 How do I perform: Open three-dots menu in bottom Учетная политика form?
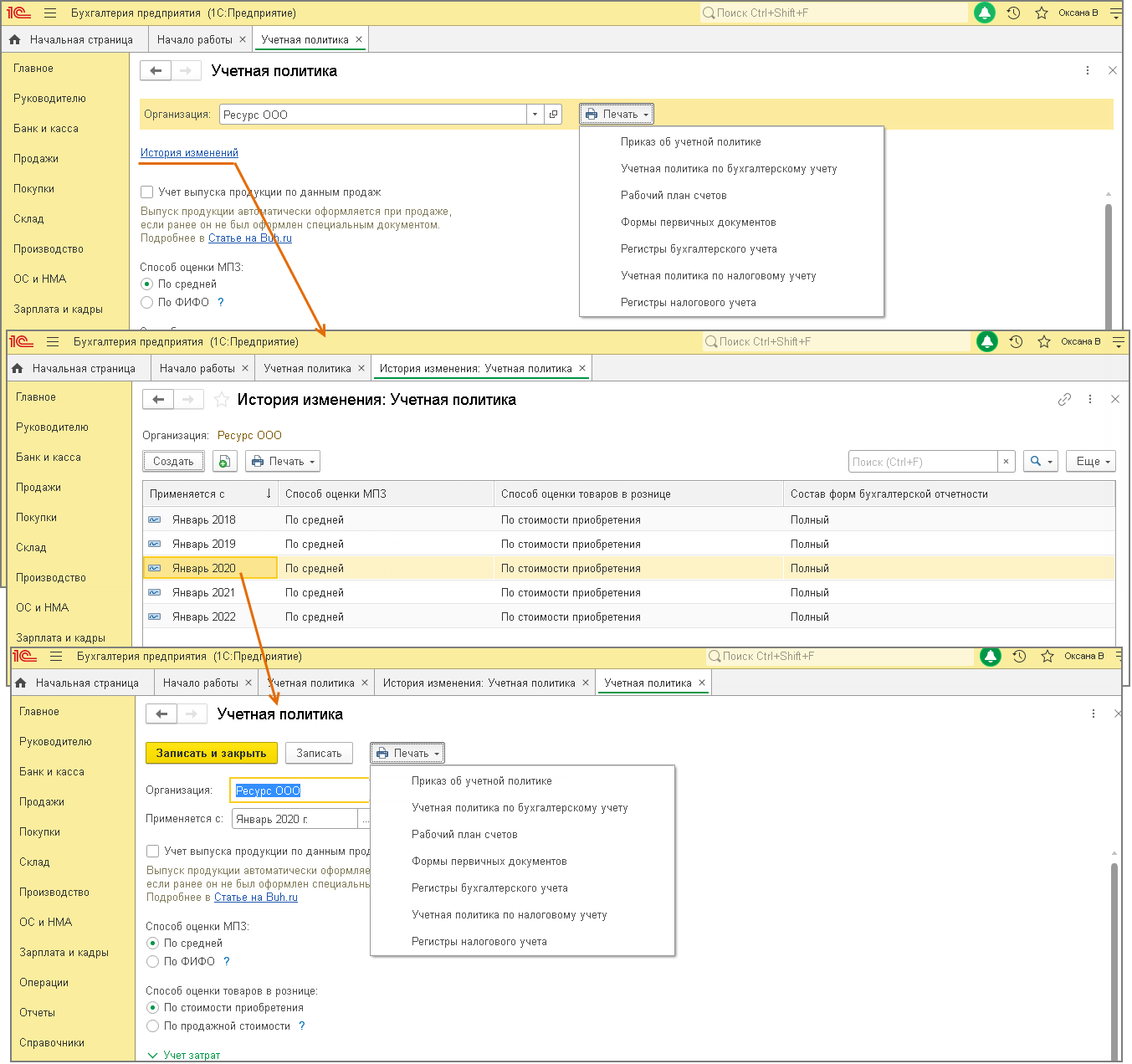coord(1094,714)
